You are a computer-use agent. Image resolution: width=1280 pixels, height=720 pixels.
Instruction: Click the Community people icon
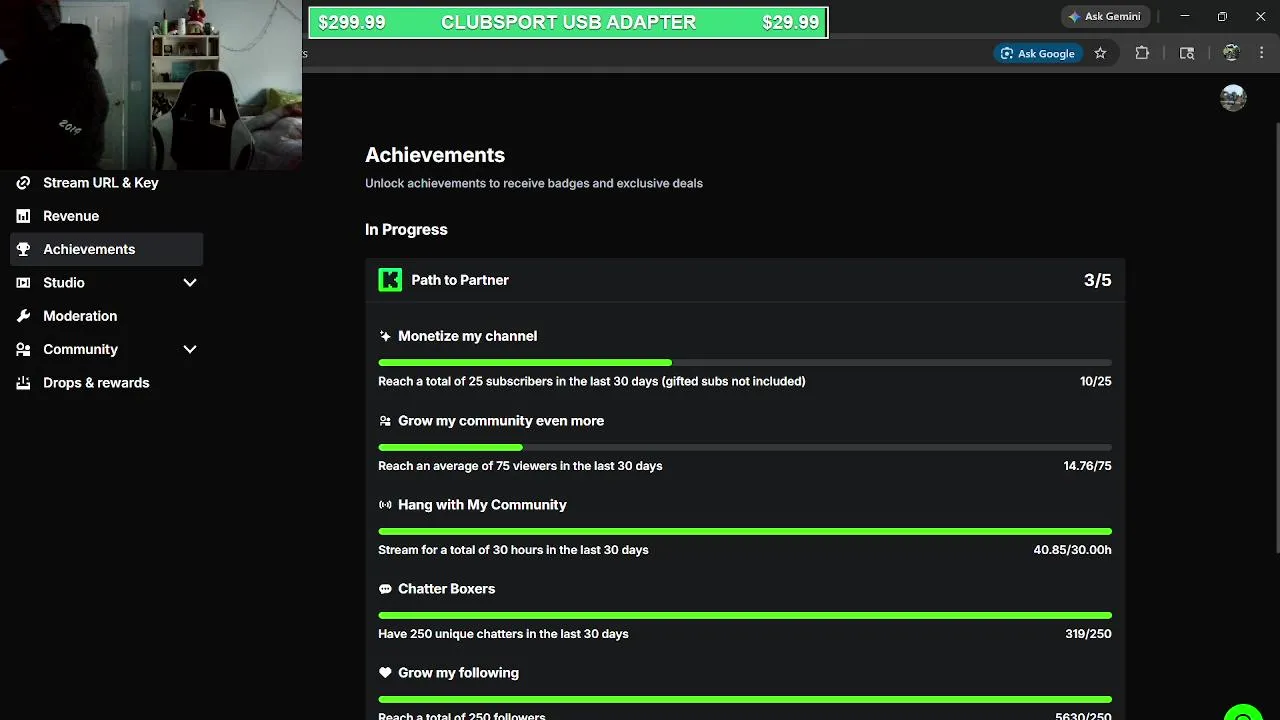pyautogui.click(x=23, y=349)
